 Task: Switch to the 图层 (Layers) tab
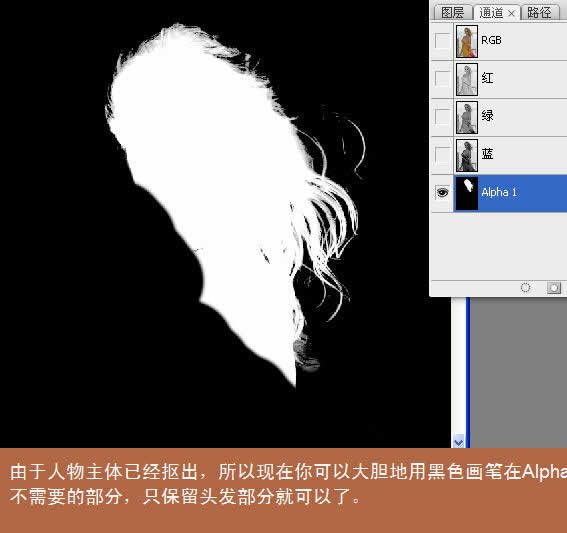(453, 13)
